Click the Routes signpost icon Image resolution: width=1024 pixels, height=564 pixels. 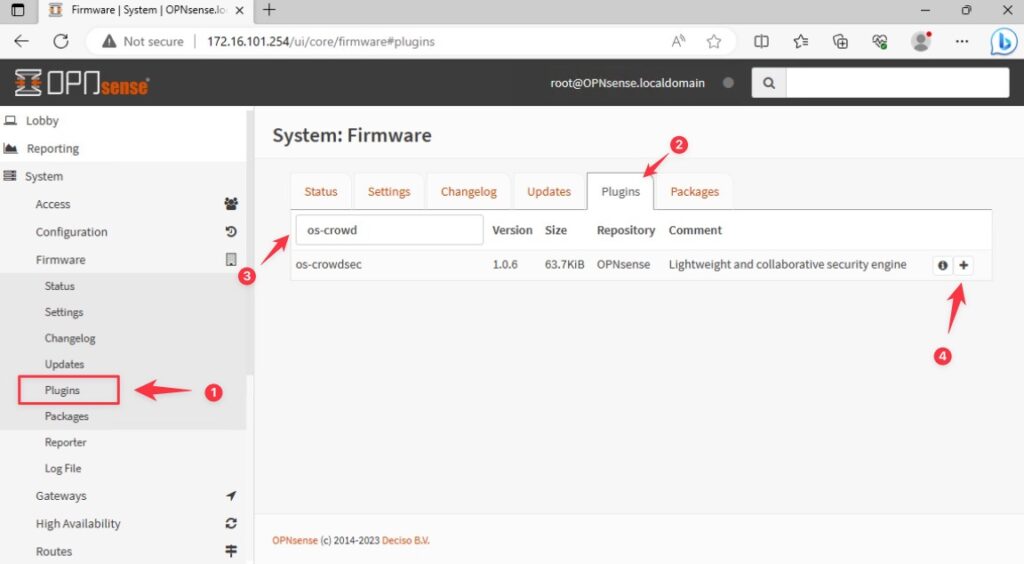231,551
